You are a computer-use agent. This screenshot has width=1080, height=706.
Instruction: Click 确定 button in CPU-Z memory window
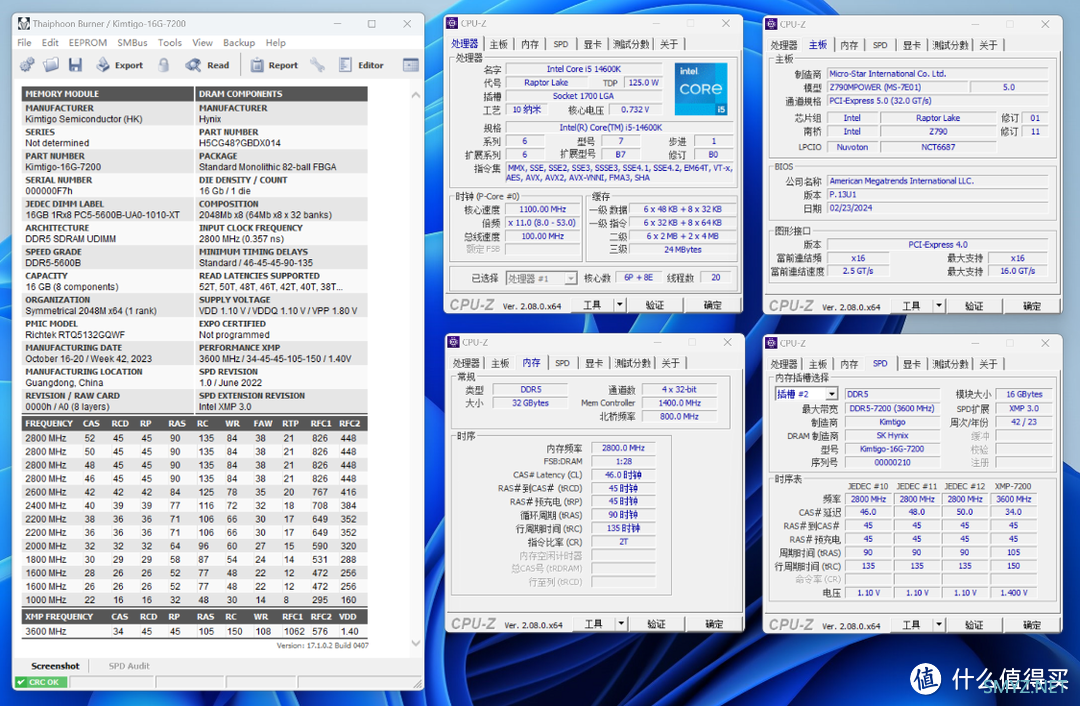pyautogui.click(x=714, y=623)
